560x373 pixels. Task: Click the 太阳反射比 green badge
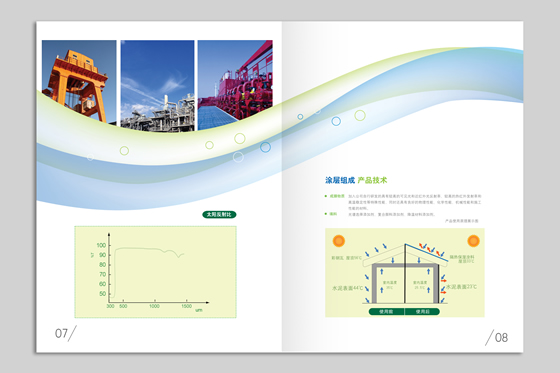(x=219, y=214)
